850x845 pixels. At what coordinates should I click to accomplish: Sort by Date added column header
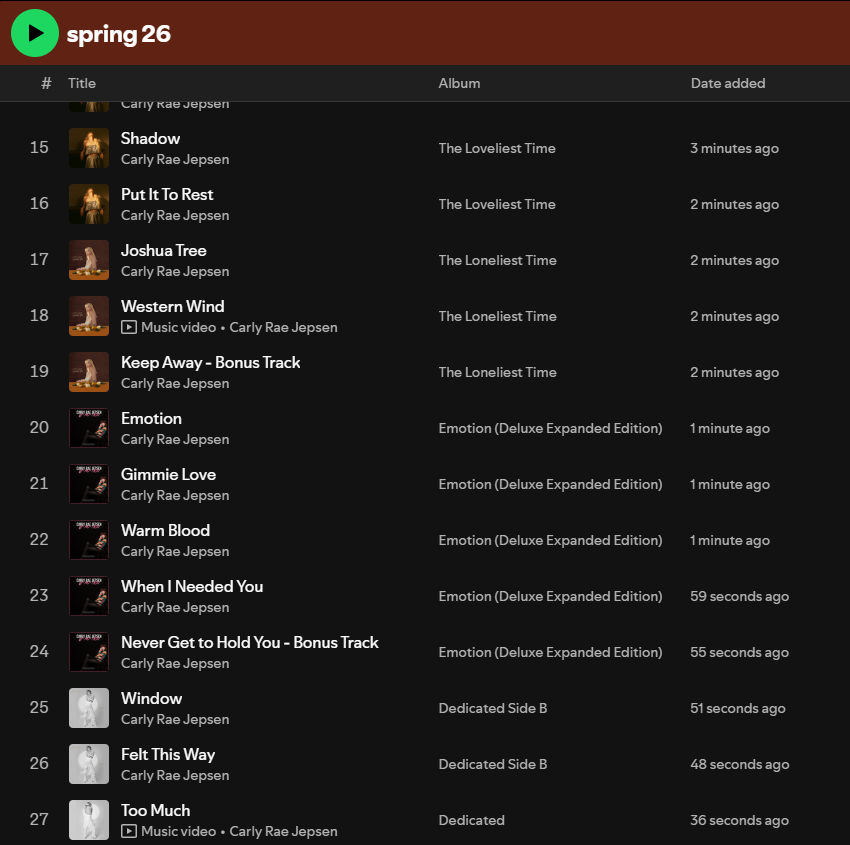click(728, 83)
